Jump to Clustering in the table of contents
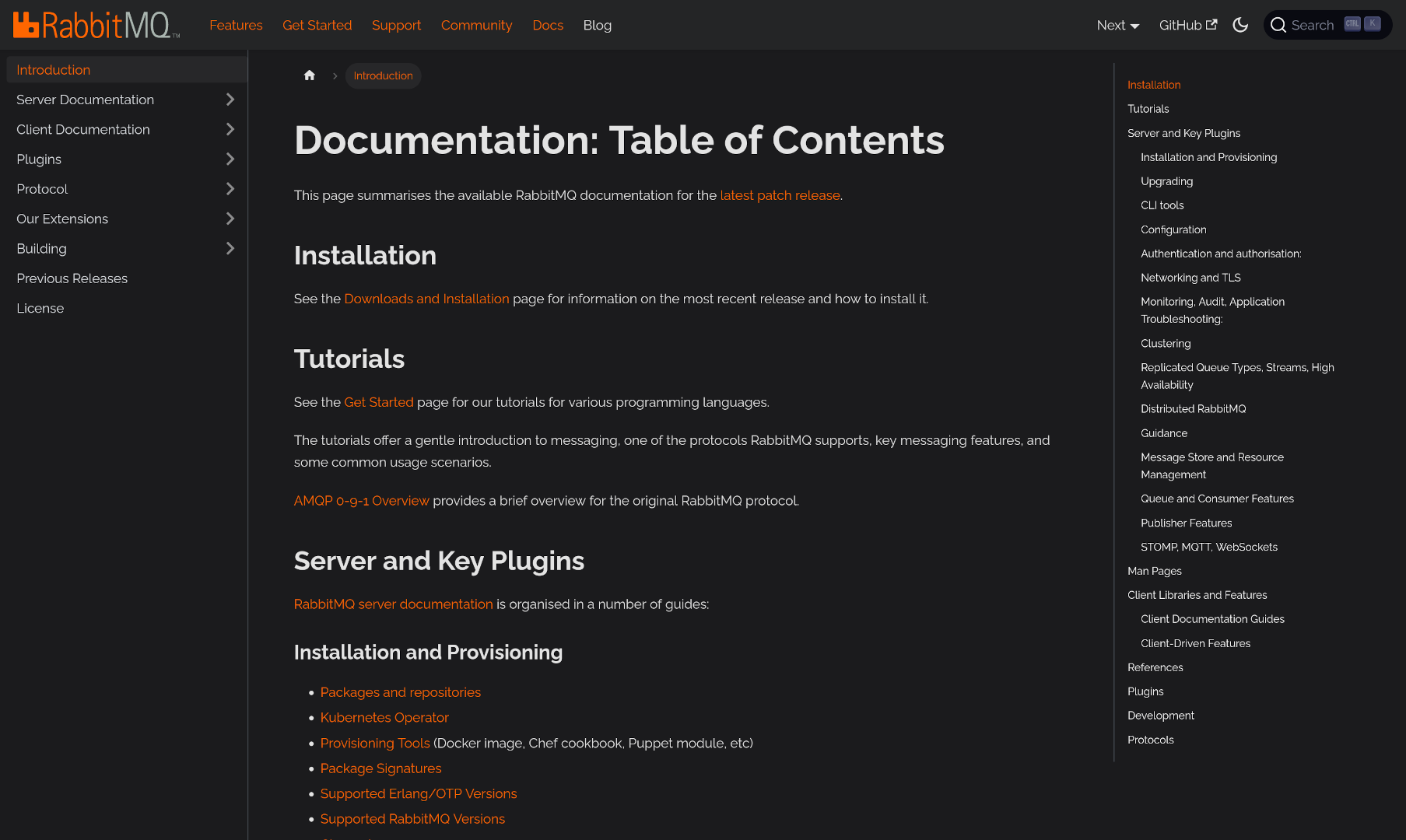The image size is (1406, 840). point(1165,343)
